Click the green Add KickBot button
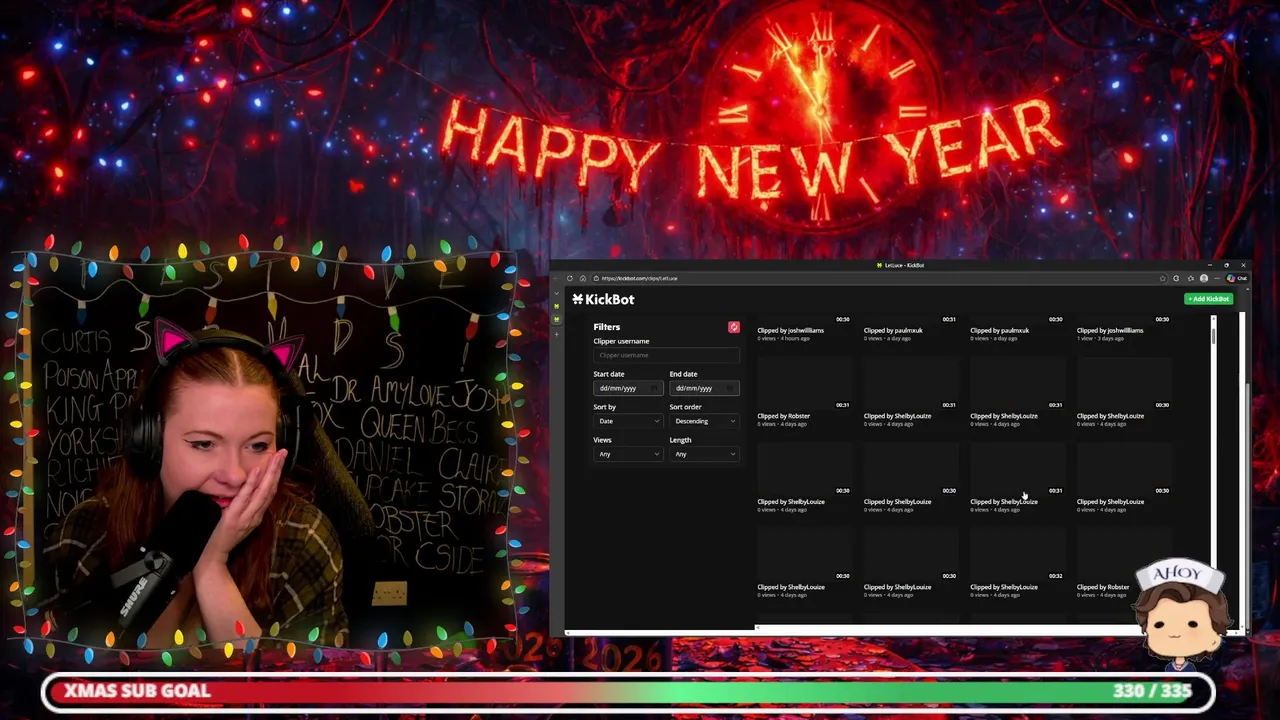The image size is (1280, 720). tap(1208, 299)
